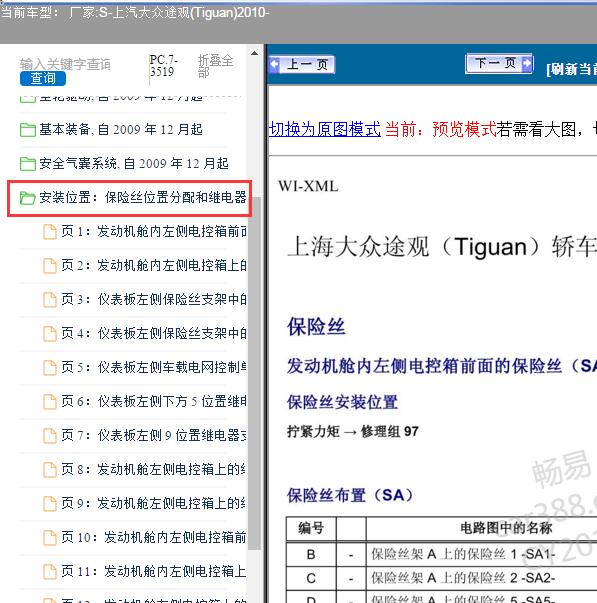The height and width of the screenshot is (603, 597).
Task: Open 页 8：发动机舱左侧电控箱上的
Action: point(154,469)
